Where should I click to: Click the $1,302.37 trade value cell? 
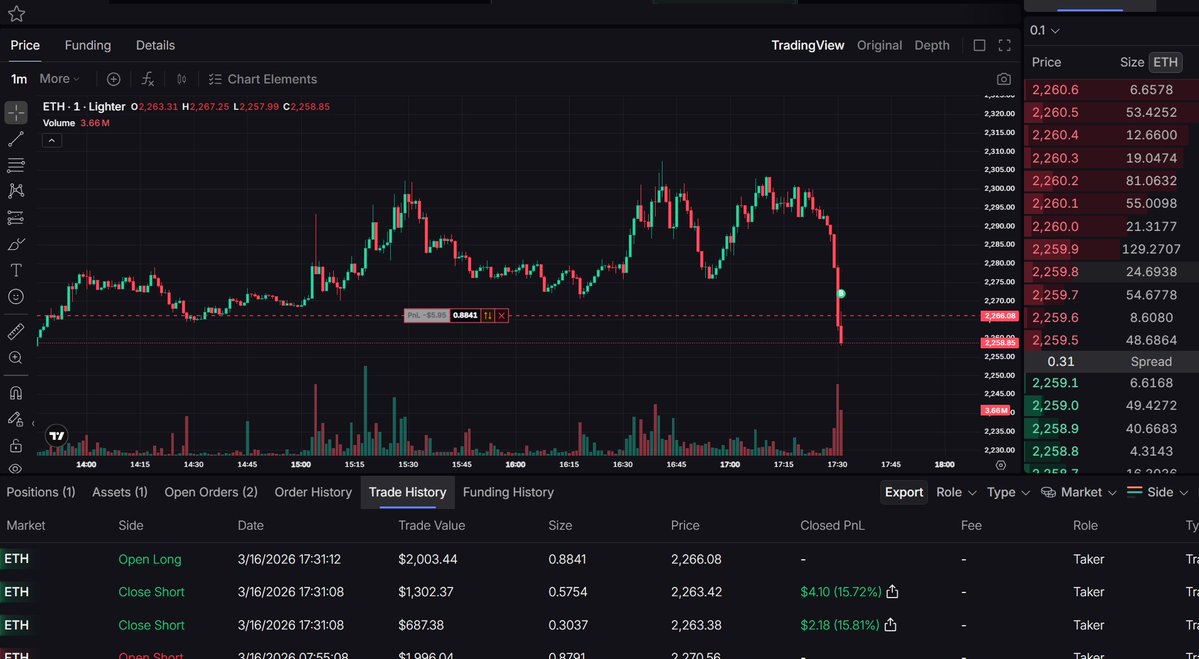pyautogui.click(x=427, y=592)
